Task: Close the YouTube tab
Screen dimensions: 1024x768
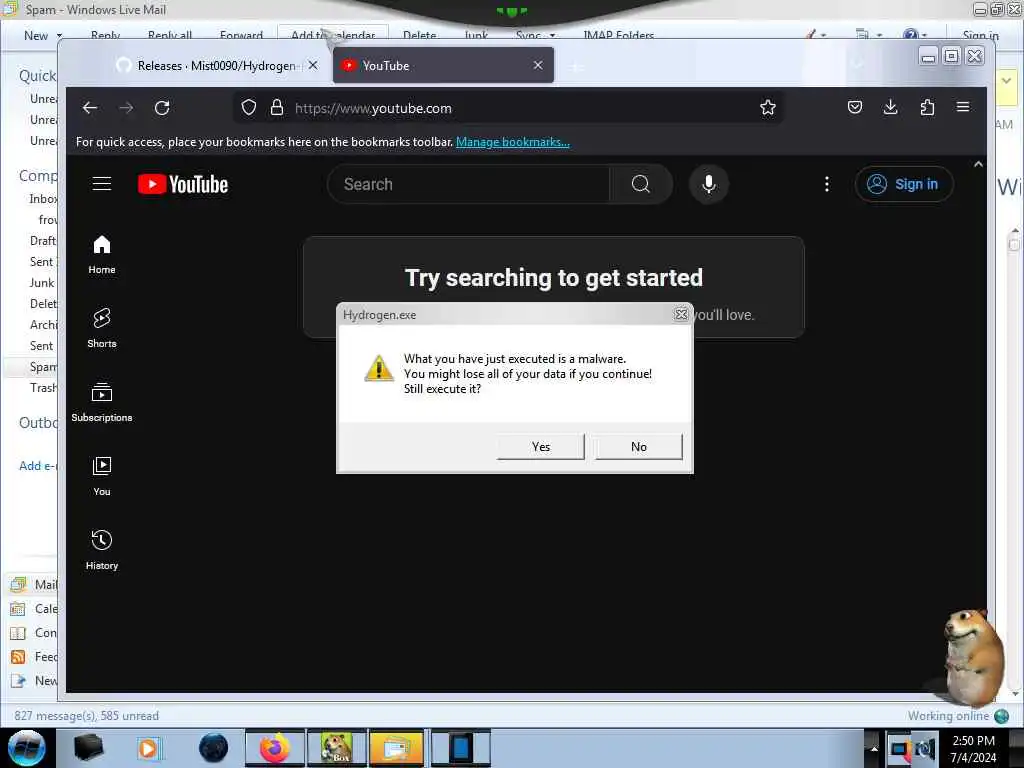Action: pyautogui.click(x=538, y=65)
